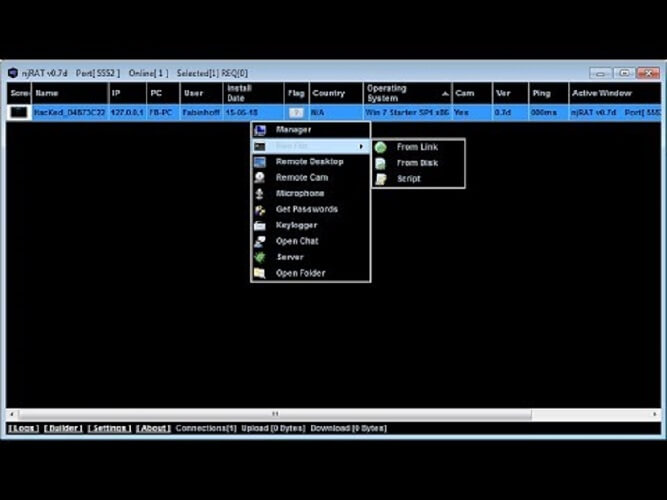The image size is (667, 500).
Task: Click the microphone icon in the context menu
Action: [259, 194]
